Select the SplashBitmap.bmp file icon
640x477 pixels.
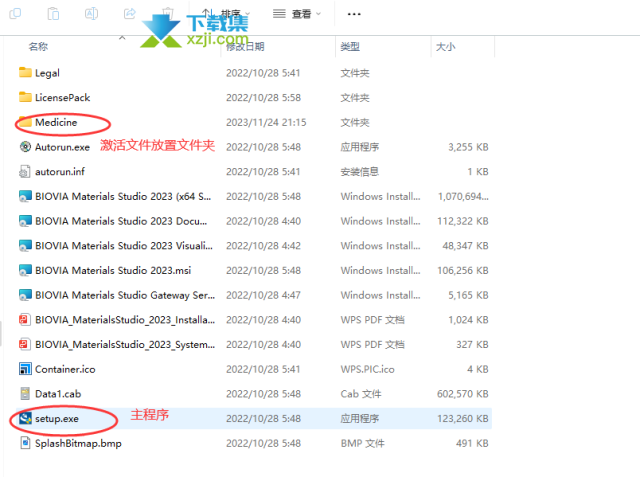coord(25,443)
